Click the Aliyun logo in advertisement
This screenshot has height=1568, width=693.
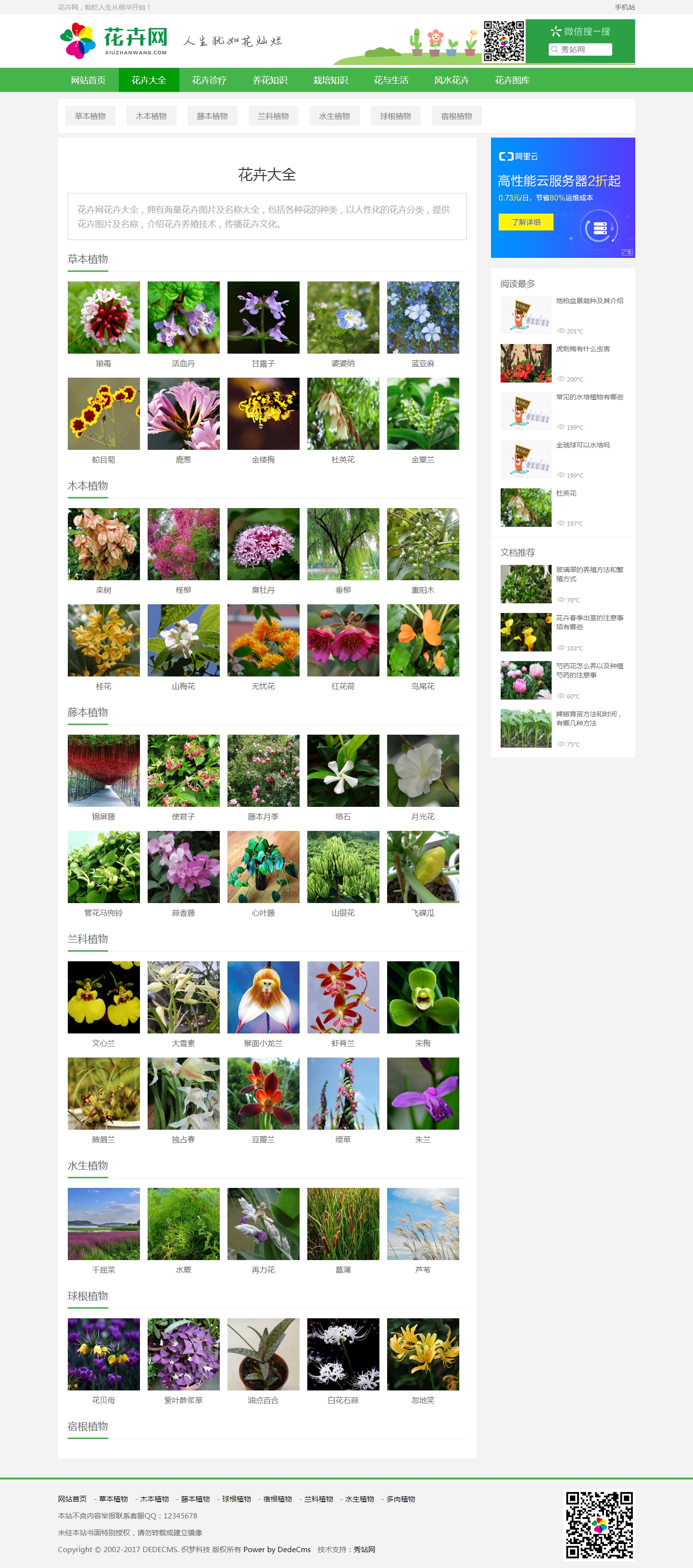click(x=518, y=156)
